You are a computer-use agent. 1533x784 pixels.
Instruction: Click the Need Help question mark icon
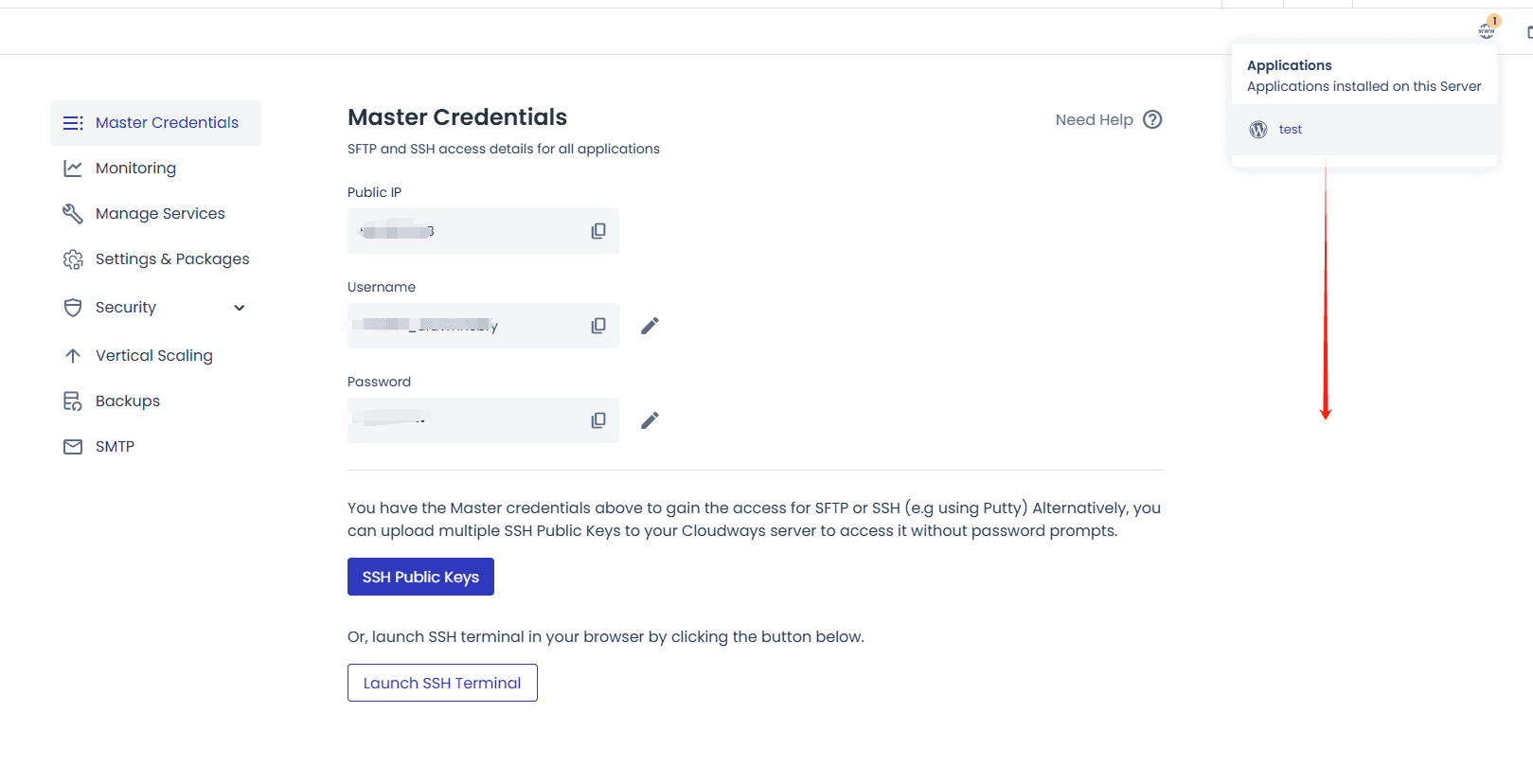point(1152,119)
